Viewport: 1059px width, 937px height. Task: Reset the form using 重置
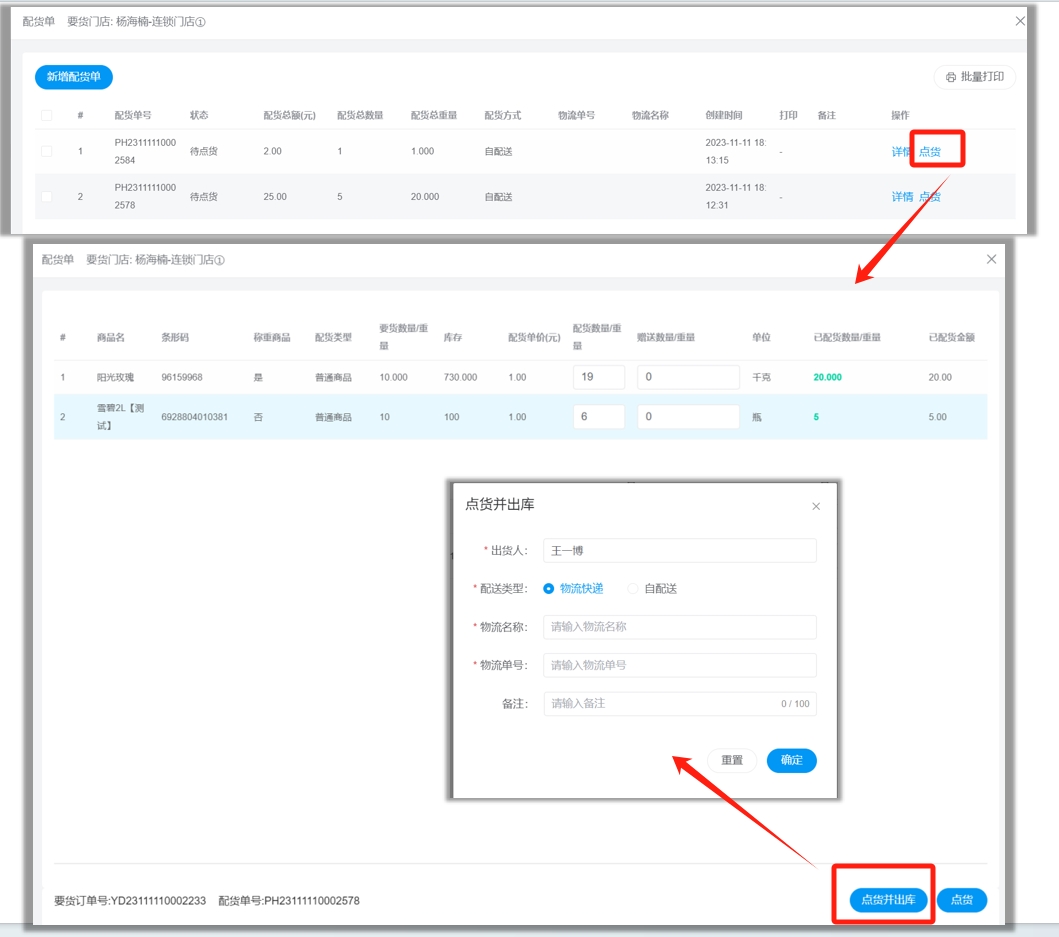coord(732,760)
